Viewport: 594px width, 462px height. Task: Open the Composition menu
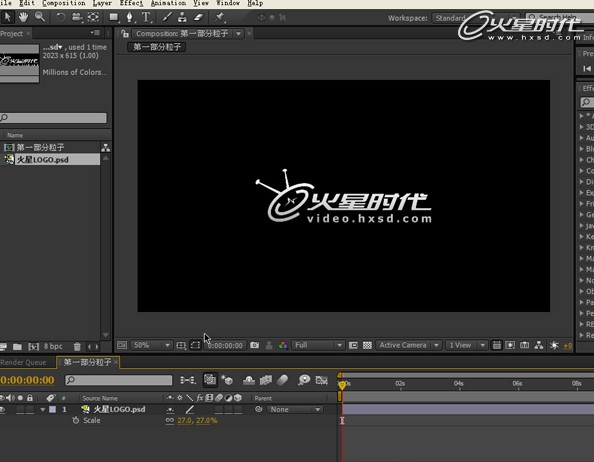pos(64,3)
